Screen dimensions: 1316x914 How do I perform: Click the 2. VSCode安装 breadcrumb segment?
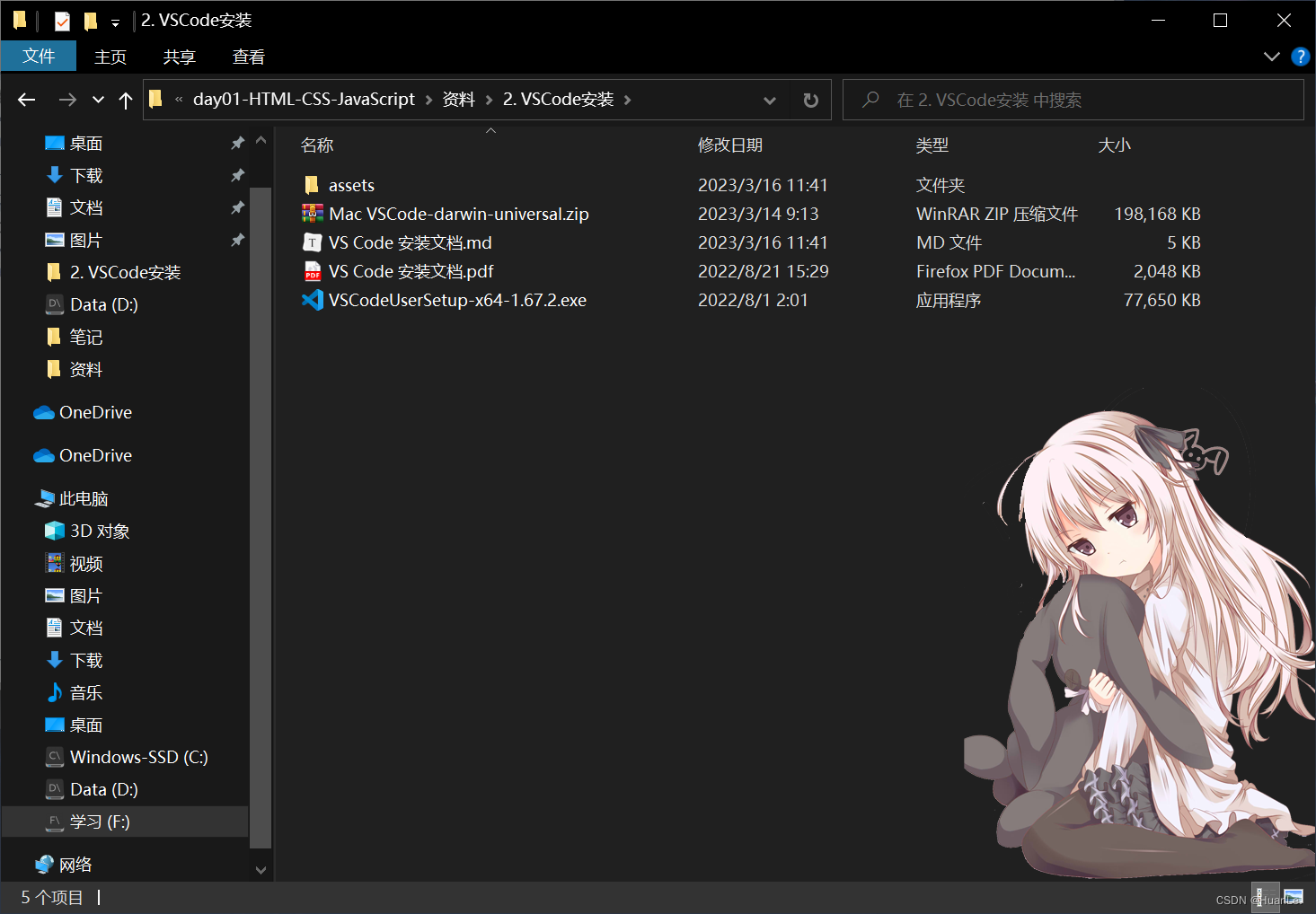558,99
